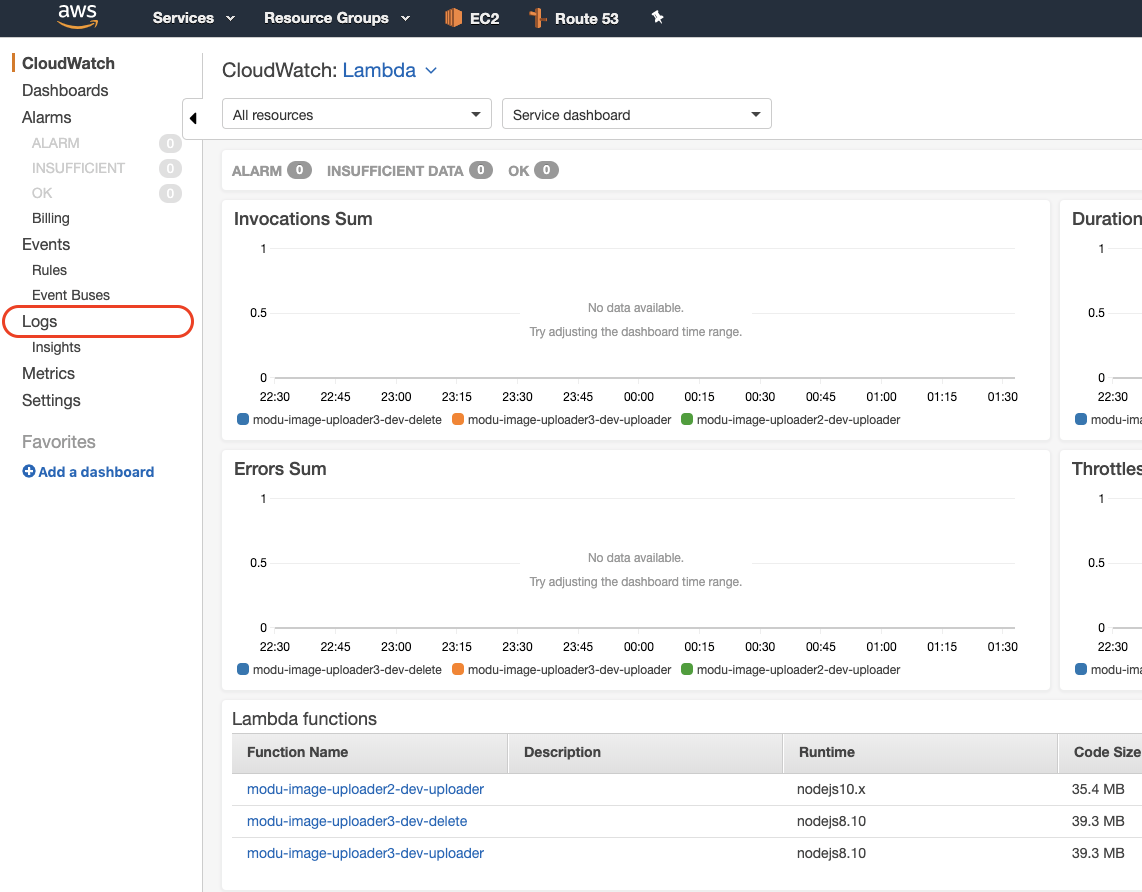Open Logs in the sidebar

[x=39, y=321]
